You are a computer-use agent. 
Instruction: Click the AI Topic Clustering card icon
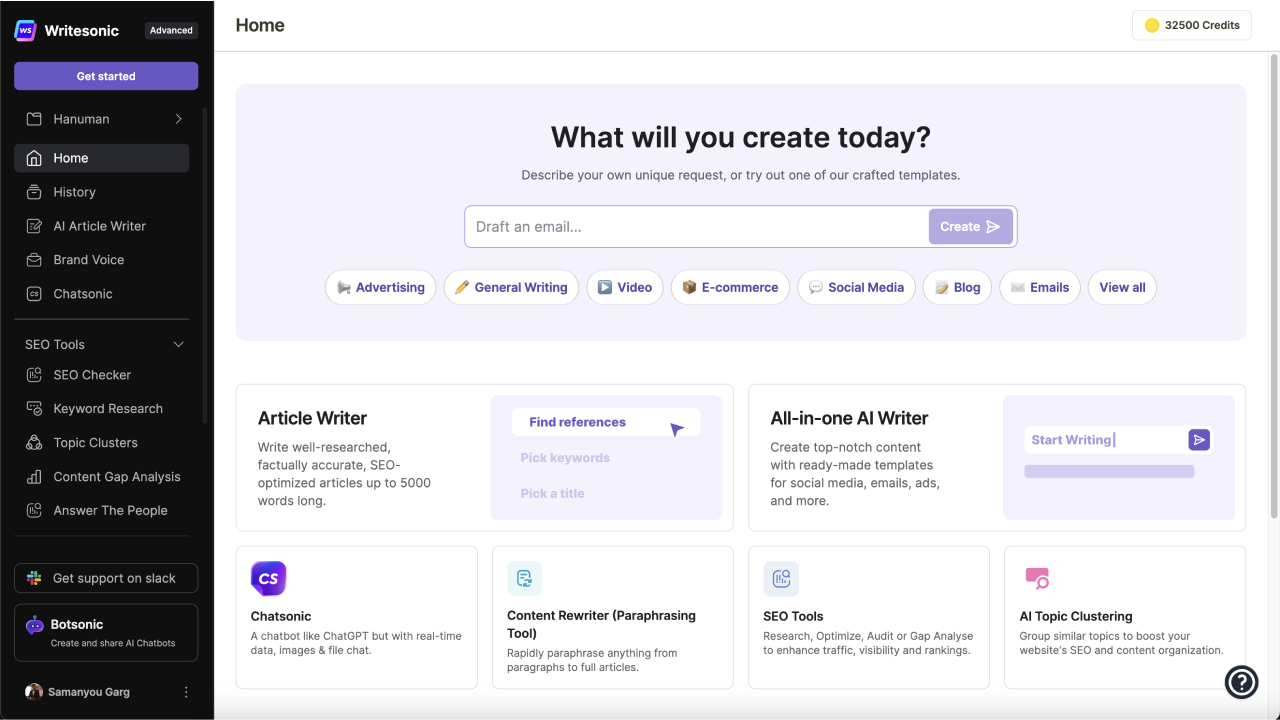(1037, 578)
